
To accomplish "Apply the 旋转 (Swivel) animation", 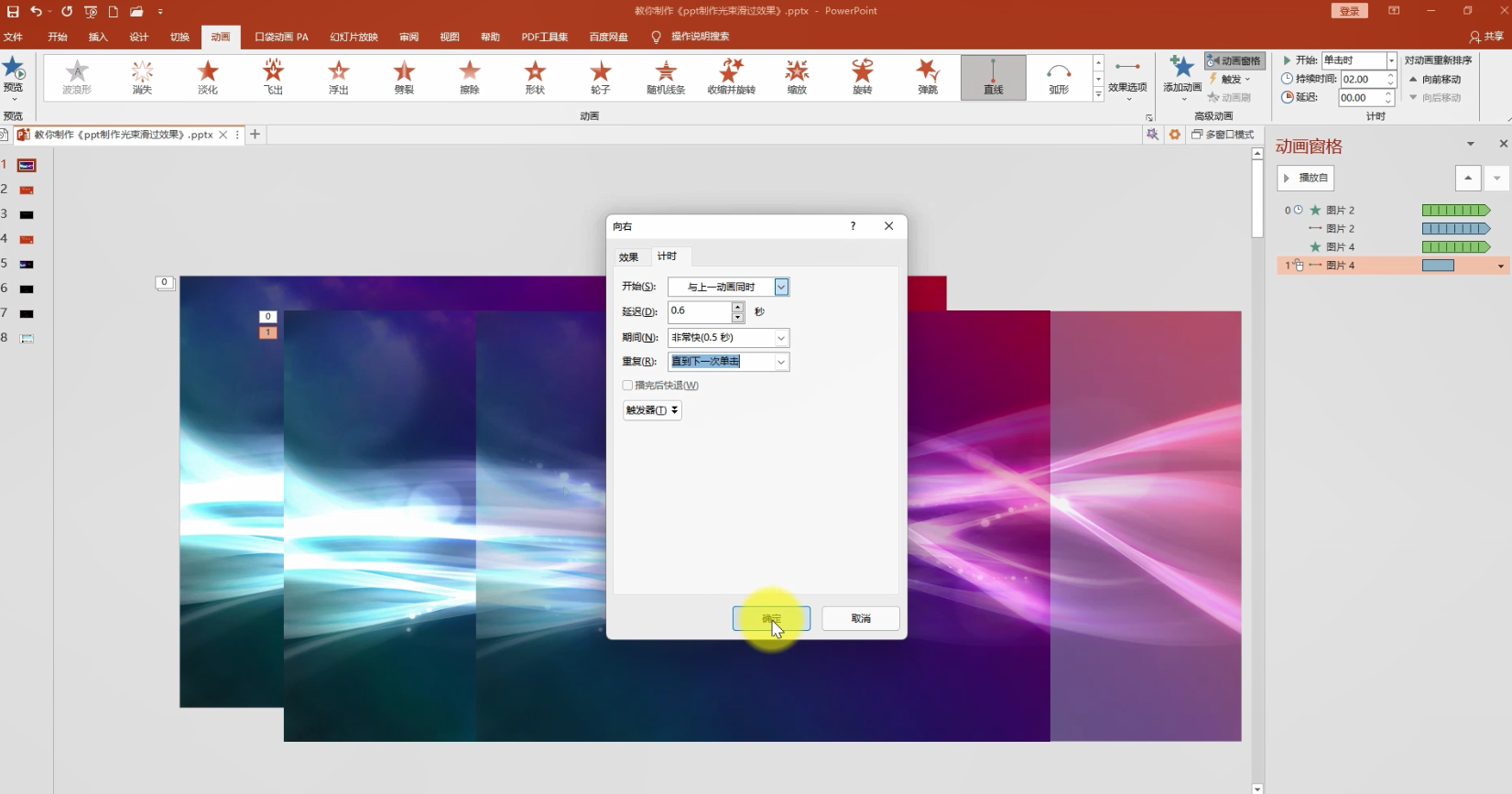I will [x=863, y=78].
